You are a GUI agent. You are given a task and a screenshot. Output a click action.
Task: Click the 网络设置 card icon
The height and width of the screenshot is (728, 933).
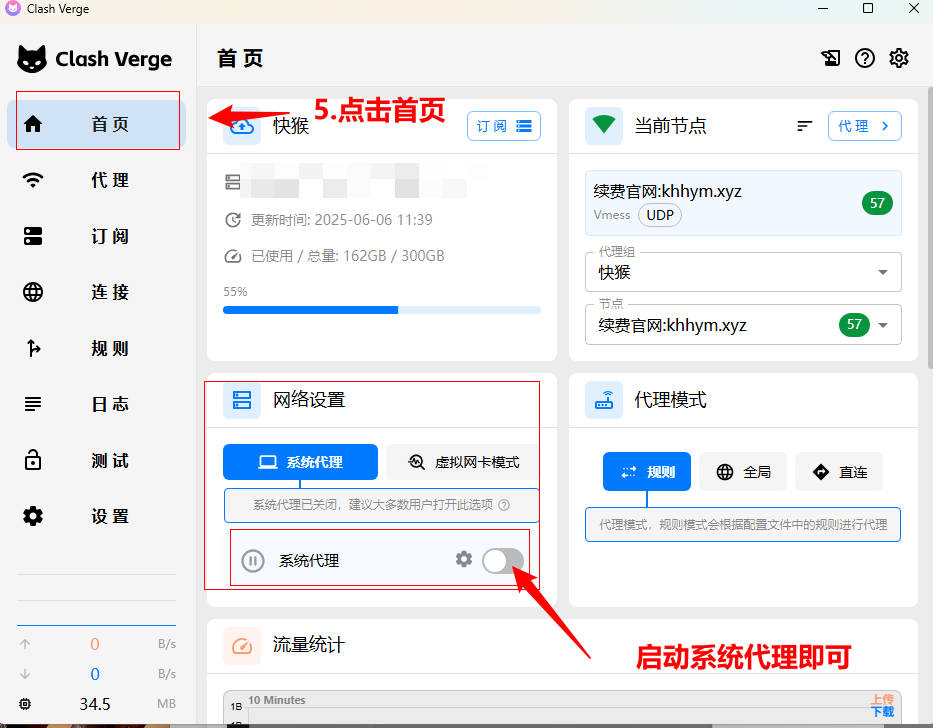242,400
